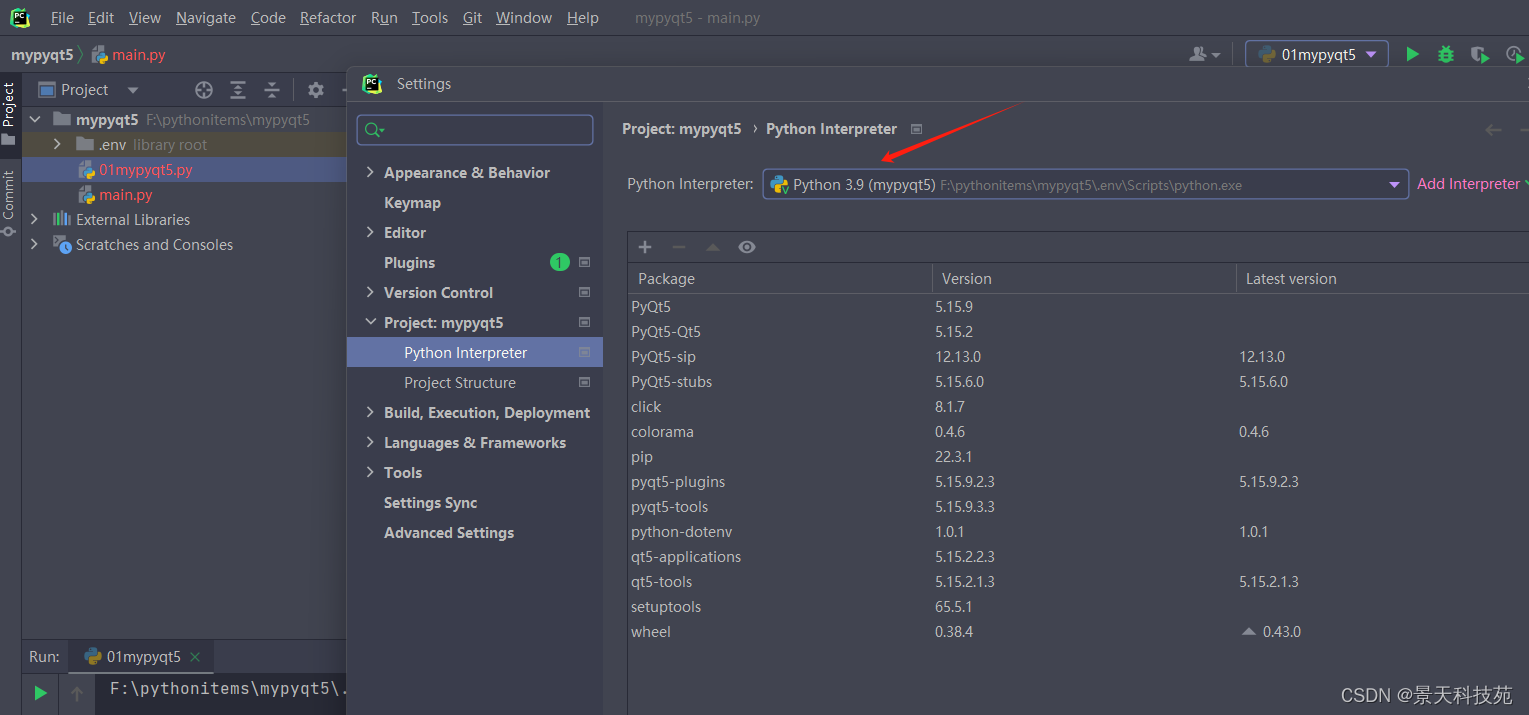Open the Tools menu
The width and height of the screenshot is (1529, 715).
(430, 17)
